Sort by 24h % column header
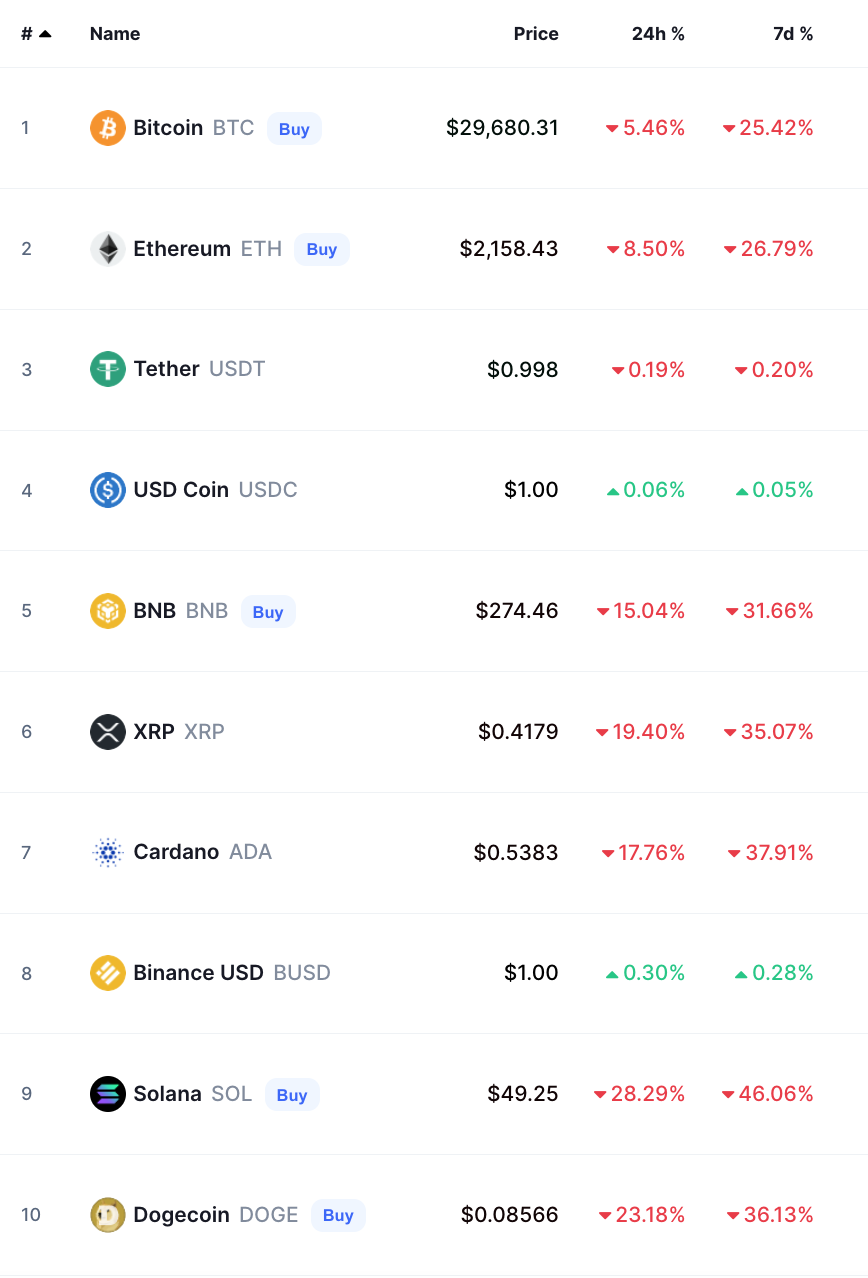The height and width of the screenshot is (1278, 868). (x=658, y=34)
